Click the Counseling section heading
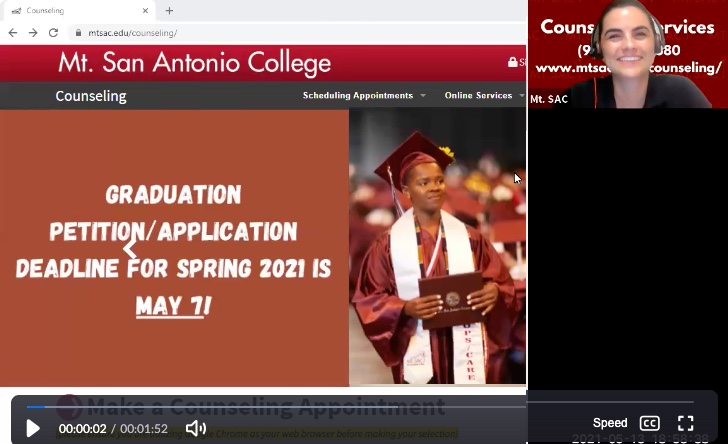Viewport: 728px width, 444px height. (91, 96)
